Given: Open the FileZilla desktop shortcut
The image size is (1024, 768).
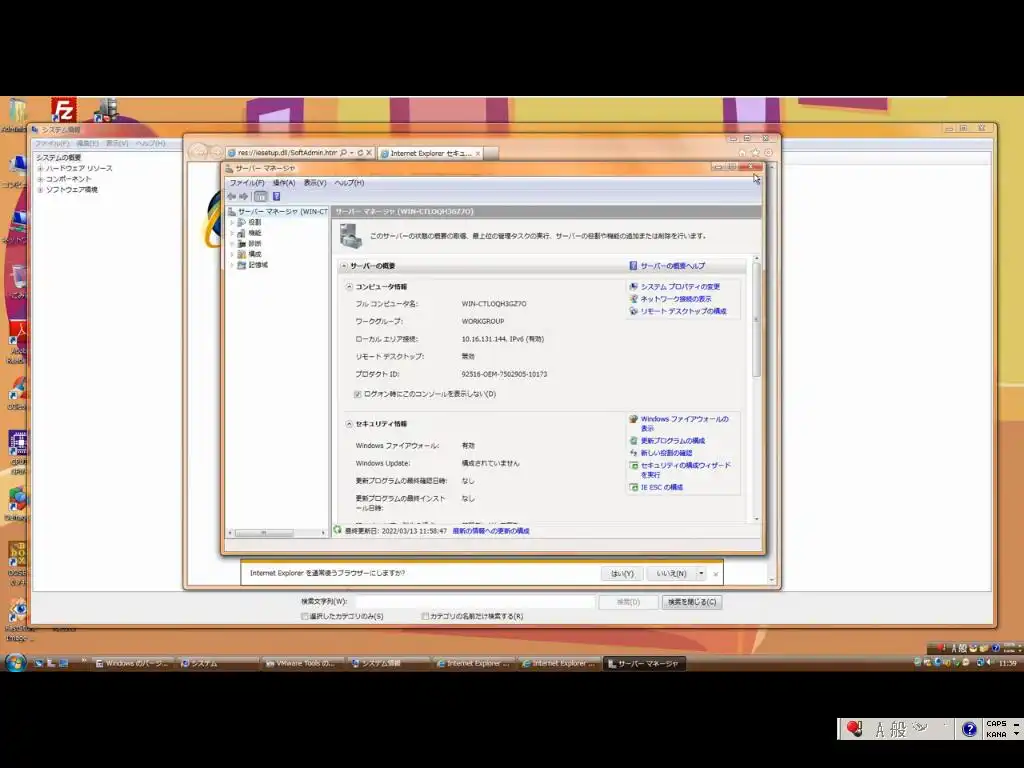Looking at the screenshot, I should point(64,110).
